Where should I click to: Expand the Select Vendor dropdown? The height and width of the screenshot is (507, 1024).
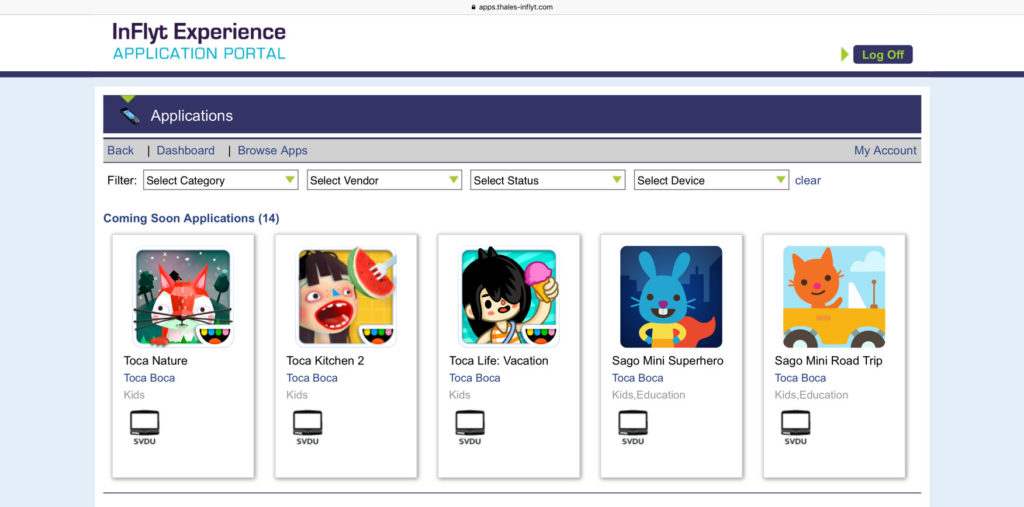(x=384, y=180)
